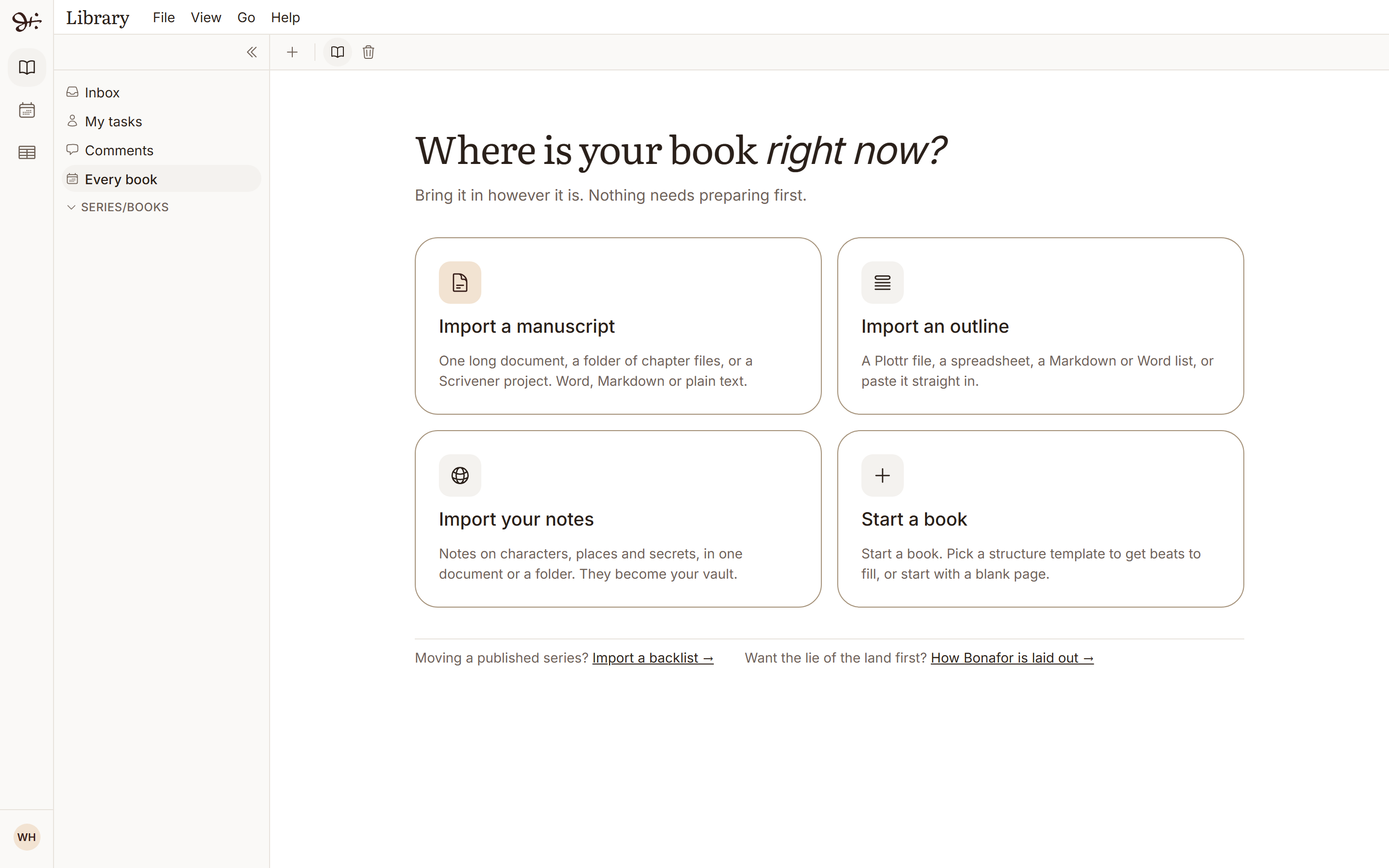The image size is (1389, 868).
Task: Open the Go menu
Action: click(246, 18)
